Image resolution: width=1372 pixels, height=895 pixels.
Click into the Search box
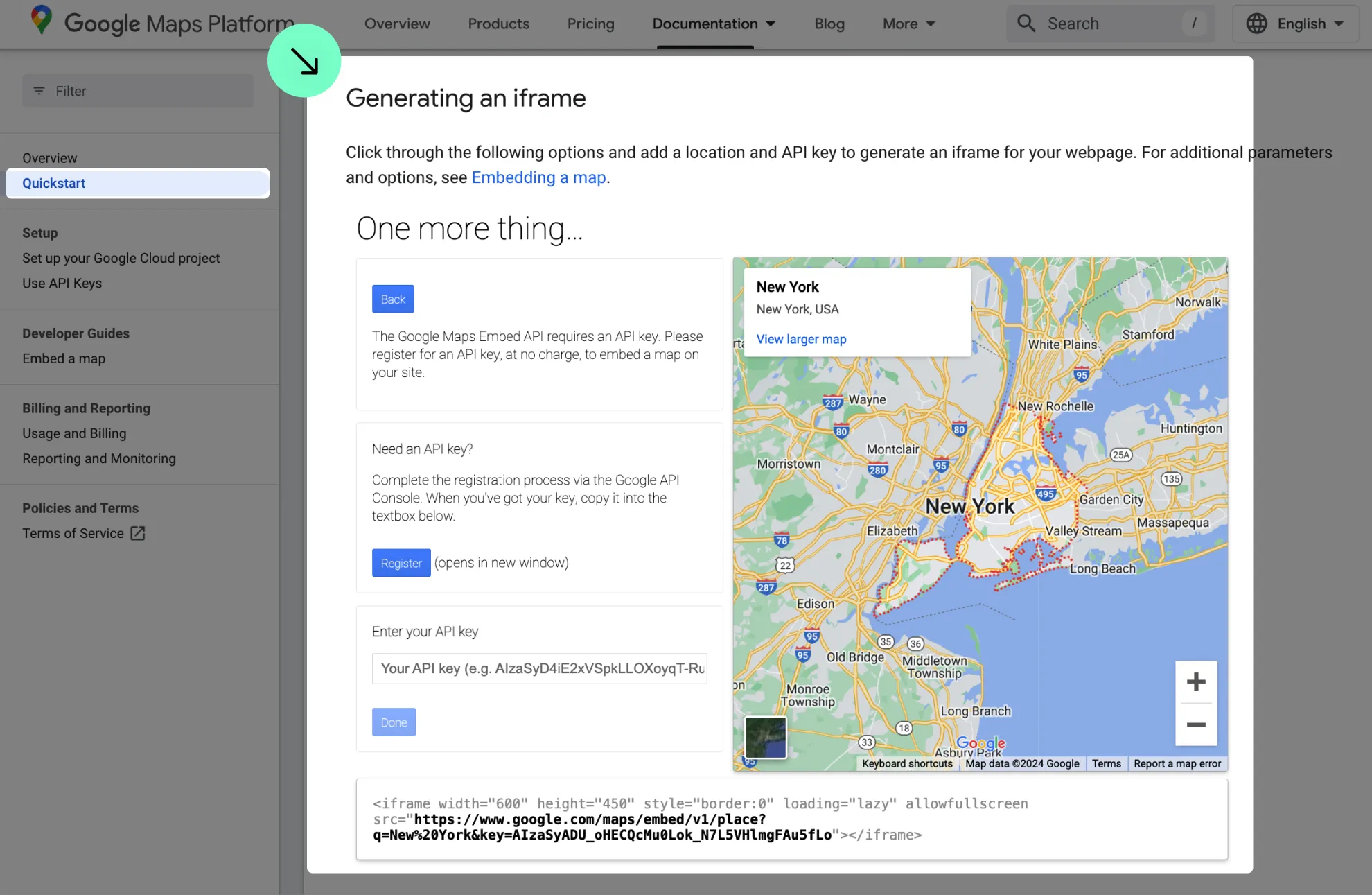pyautogui.click(x=1110, y=24)
